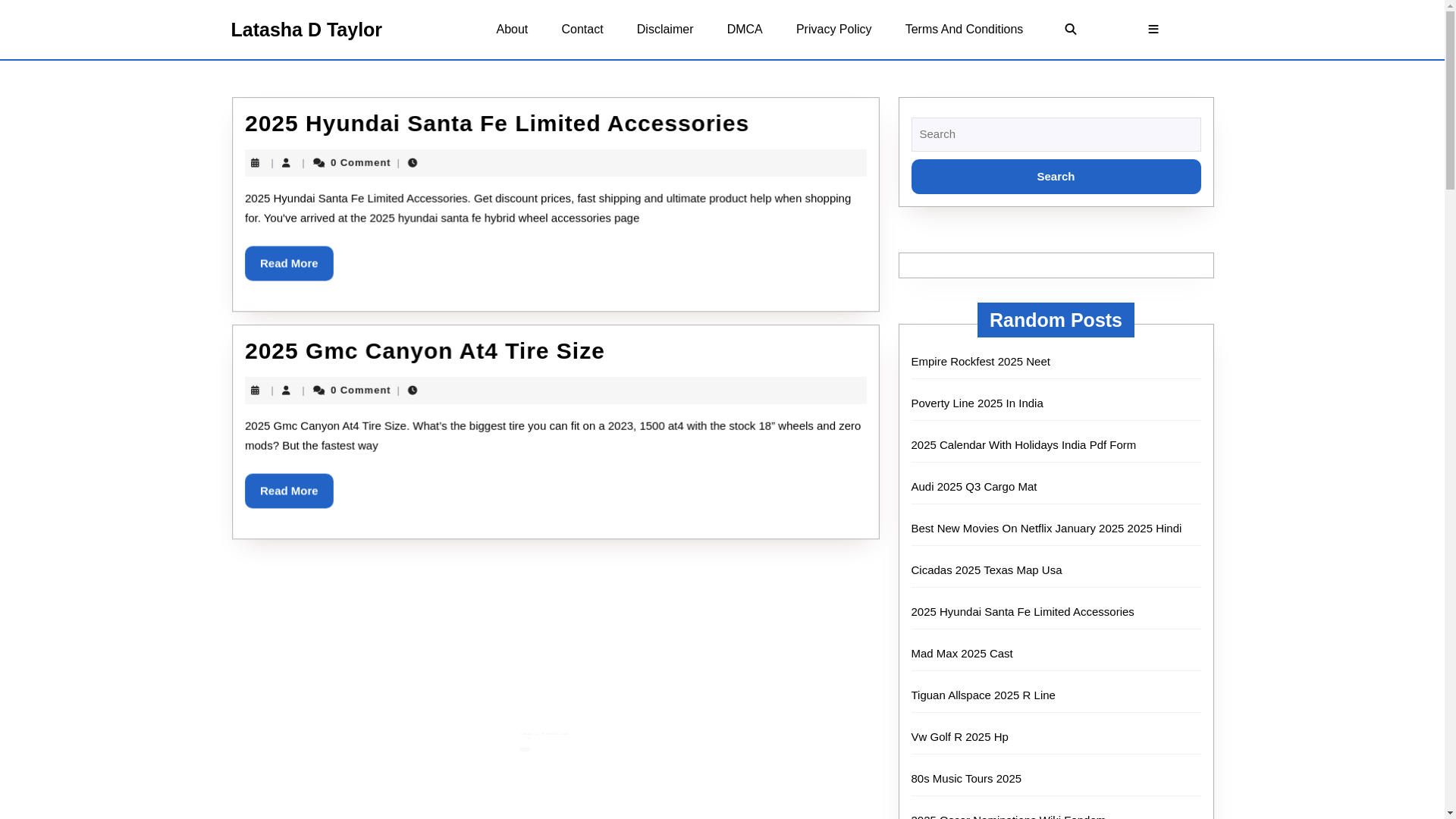The width and height of the screenshot is (1456, 819).
Task: Click 0 Comment on Hyundai Santa Fe post
Action: [x=360, y=163]
